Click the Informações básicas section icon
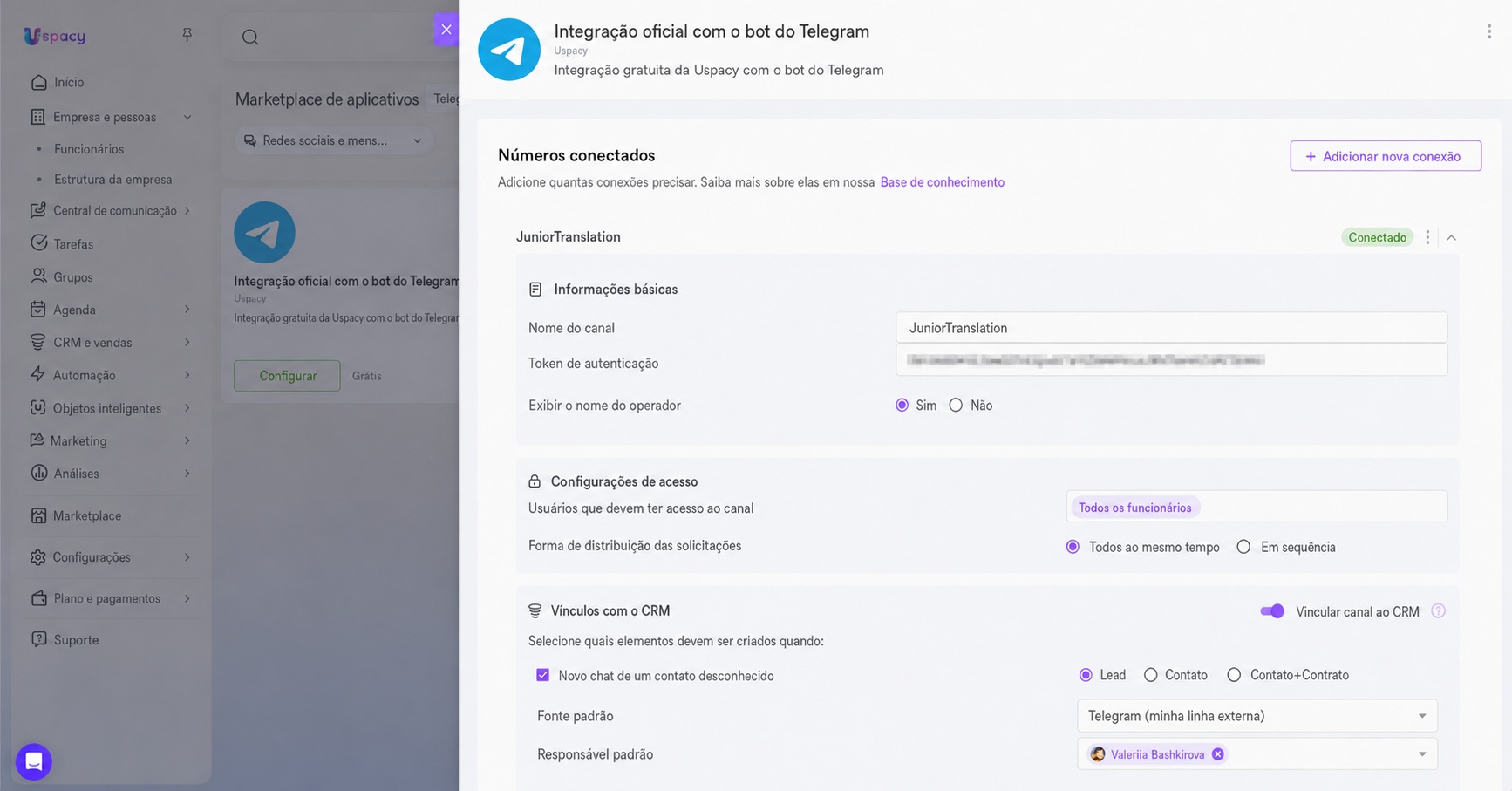This screenshot has height=791, width=1512. [x=535, y=290]
